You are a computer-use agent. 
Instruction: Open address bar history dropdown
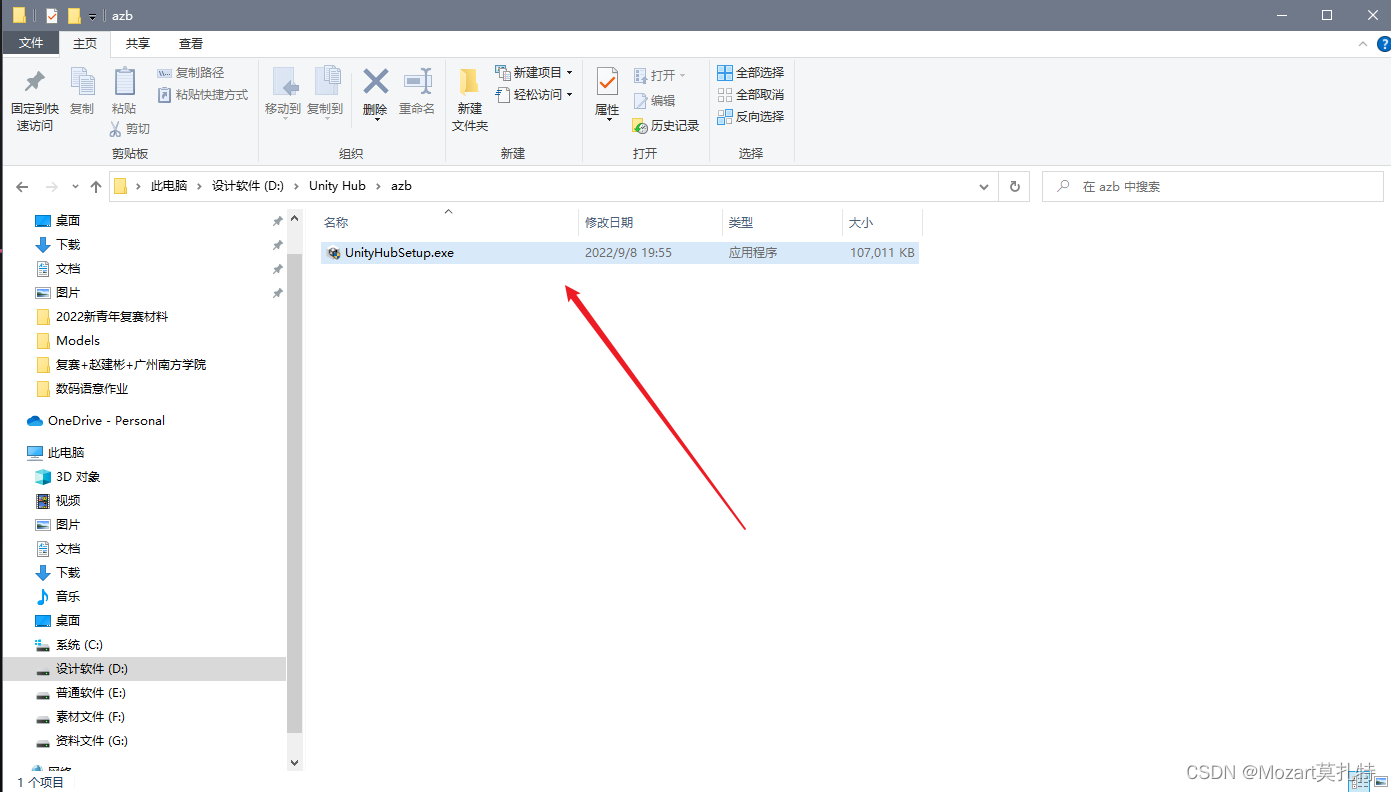click(x=984, y=187)
